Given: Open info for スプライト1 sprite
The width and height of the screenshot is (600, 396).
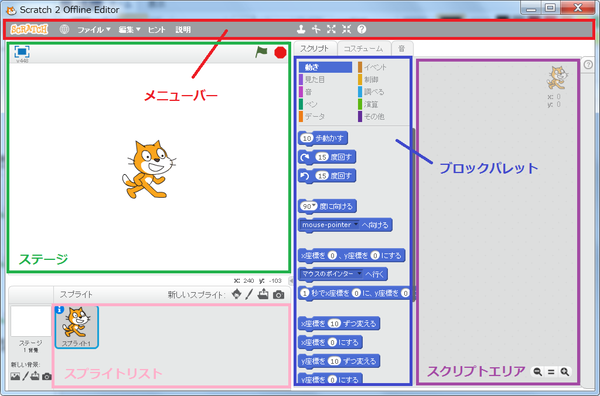Looking at the screenshot, I should pyautogui.click(x=59, y=310).
